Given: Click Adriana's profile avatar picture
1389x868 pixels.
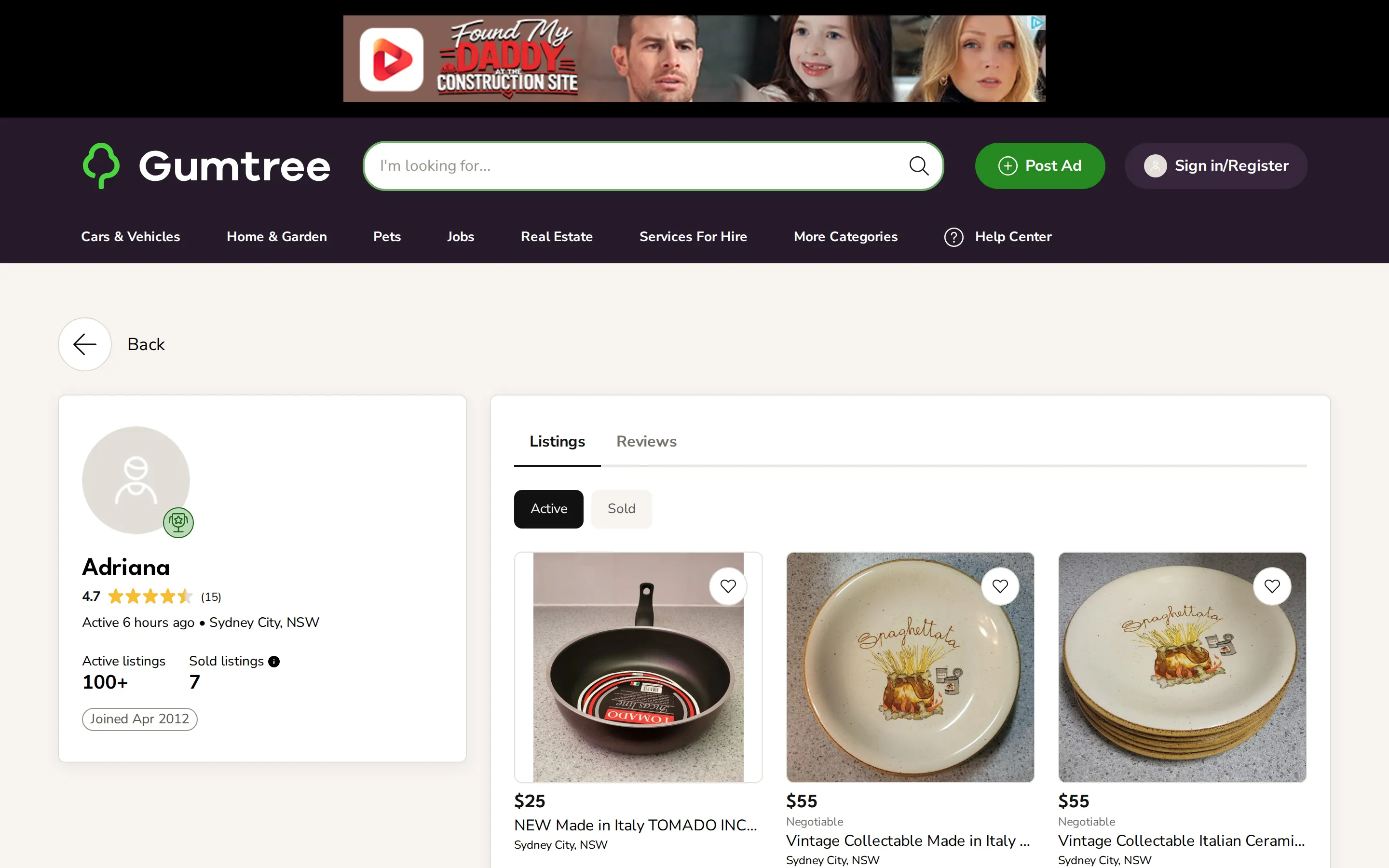Looking at the screenshot, I should tap(136, 480).
